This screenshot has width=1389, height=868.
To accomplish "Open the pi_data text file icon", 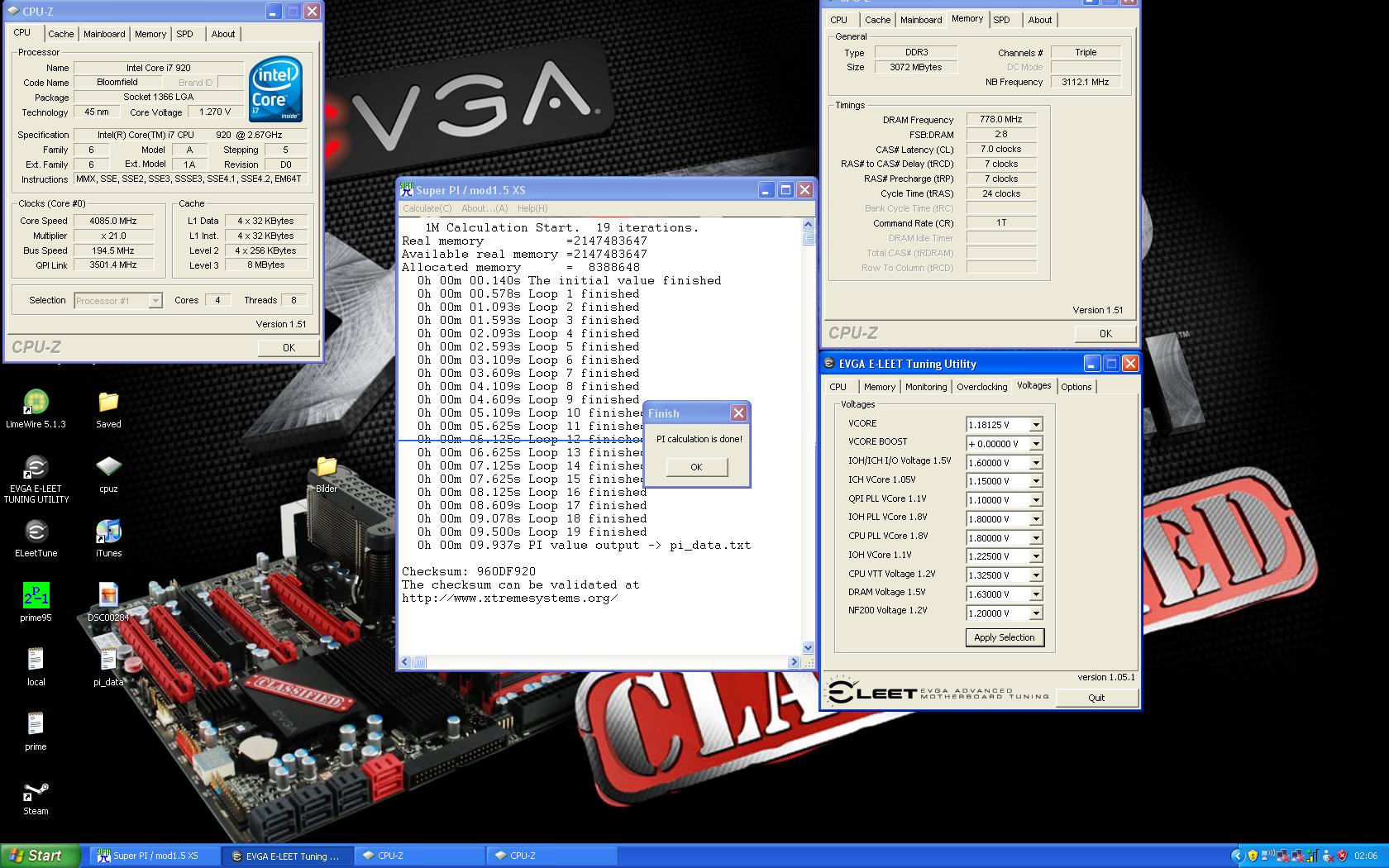I will (x=108, y=661).
